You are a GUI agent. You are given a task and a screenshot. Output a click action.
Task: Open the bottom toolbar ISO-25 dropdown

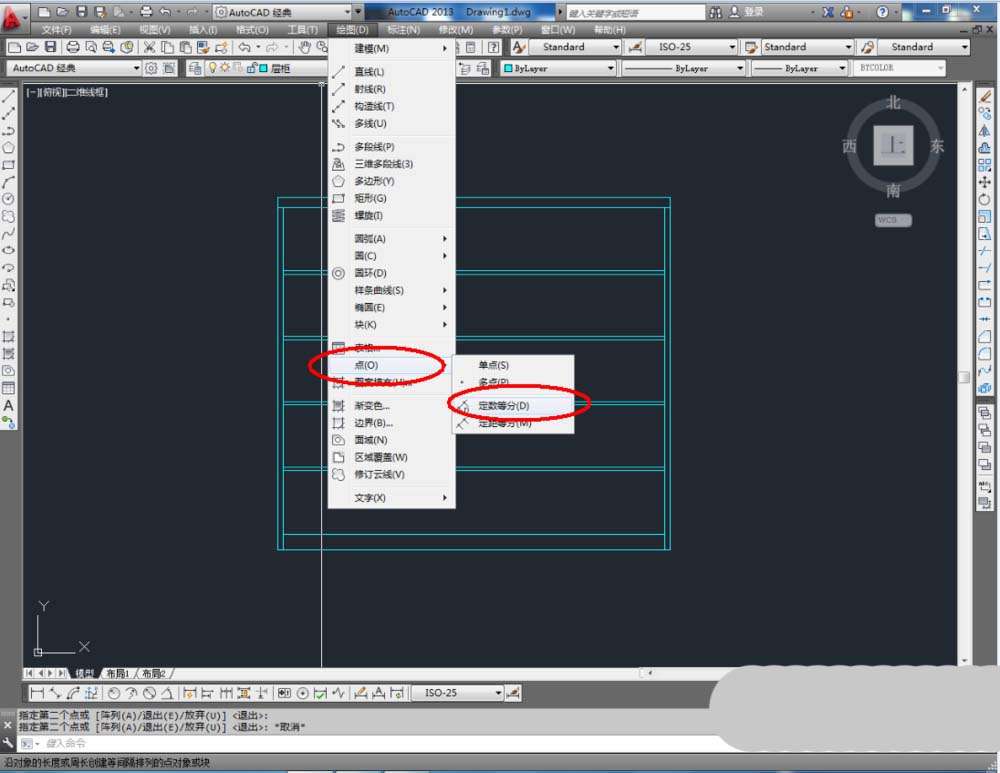click(x=457, y=693)
